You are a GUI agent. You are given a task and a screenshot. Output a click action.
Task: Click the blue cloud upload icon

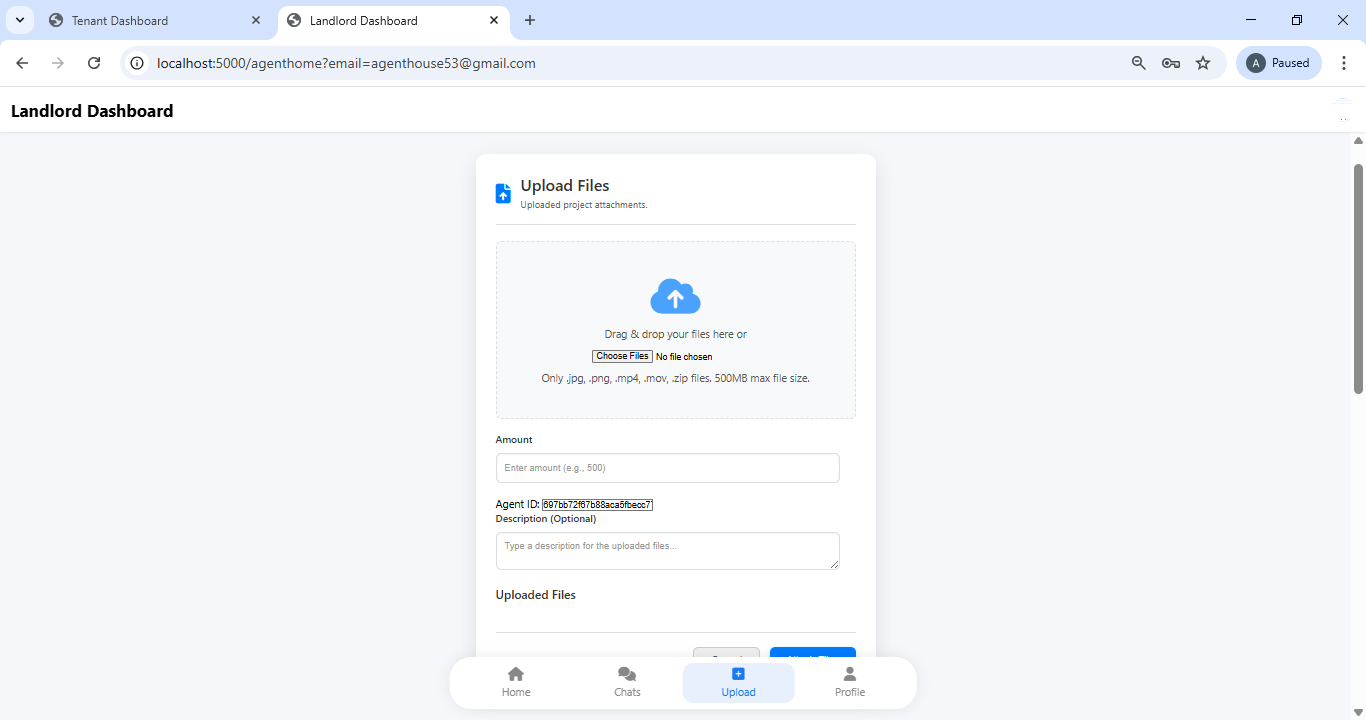[x=675, y=296]
